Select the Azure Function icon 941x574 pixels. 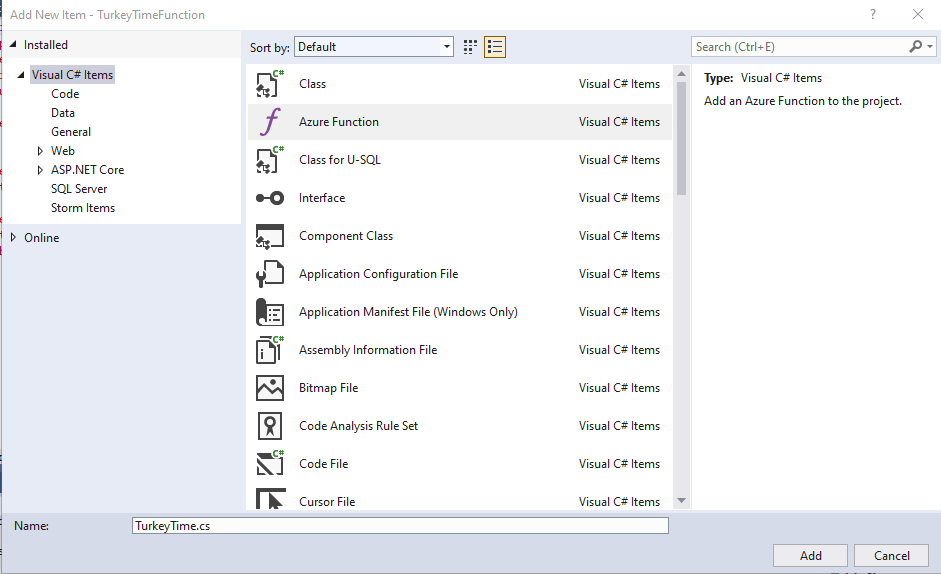click(x=269, y=122)
